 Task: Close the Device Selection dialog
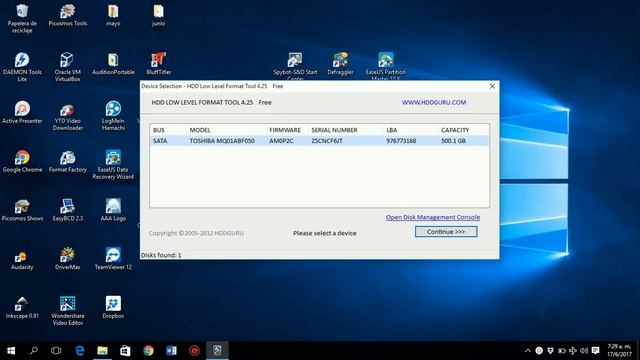coord(492,86)
